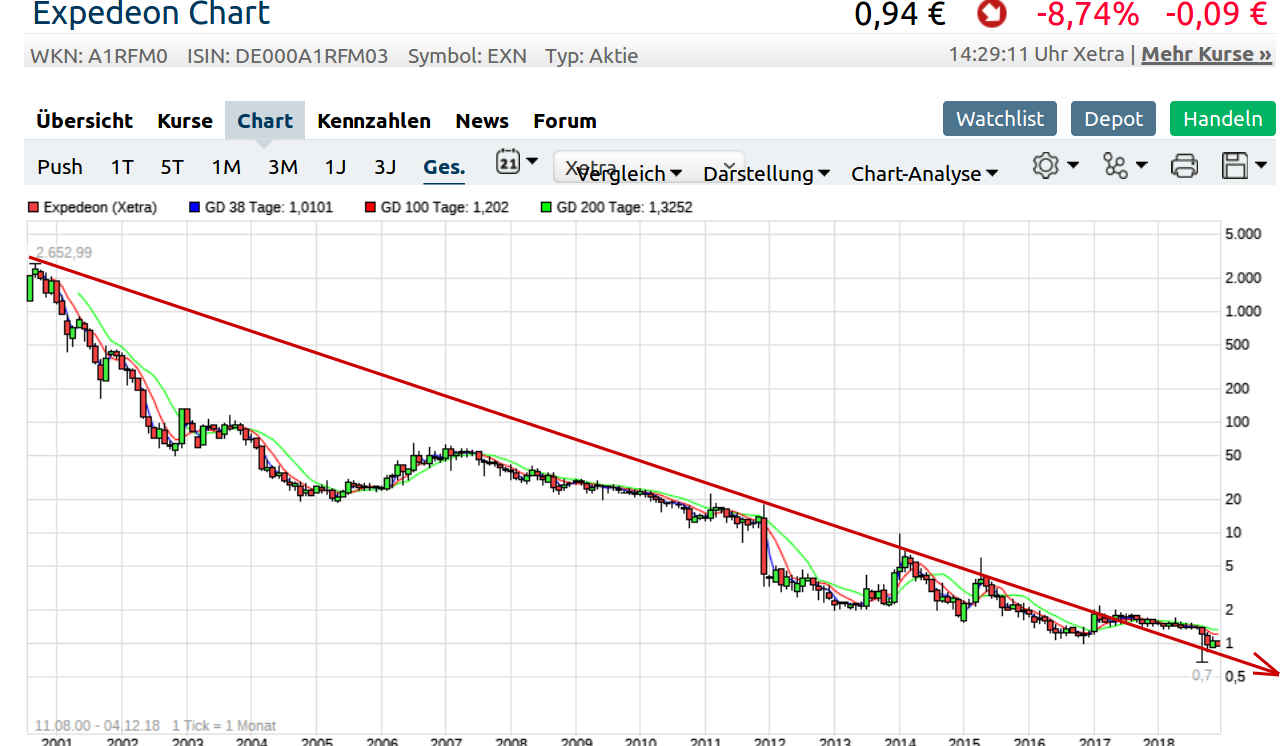Viewport: 1282px width, 746px height.
Task: Print the chart via printer icon
Action: (1185, 167)
